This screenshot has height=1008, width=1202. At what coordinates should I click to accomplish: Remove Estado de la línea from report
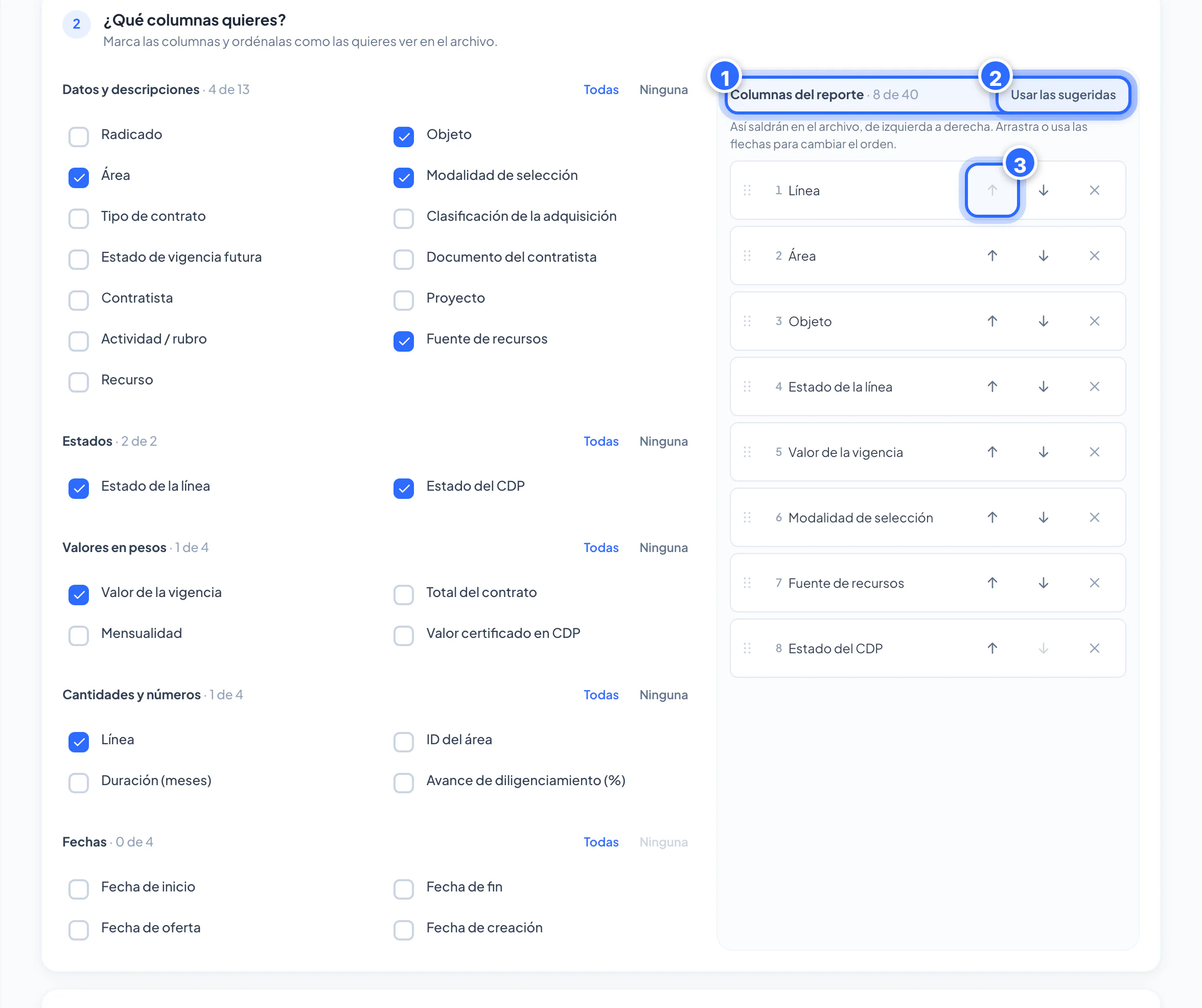coord(1094,387)
